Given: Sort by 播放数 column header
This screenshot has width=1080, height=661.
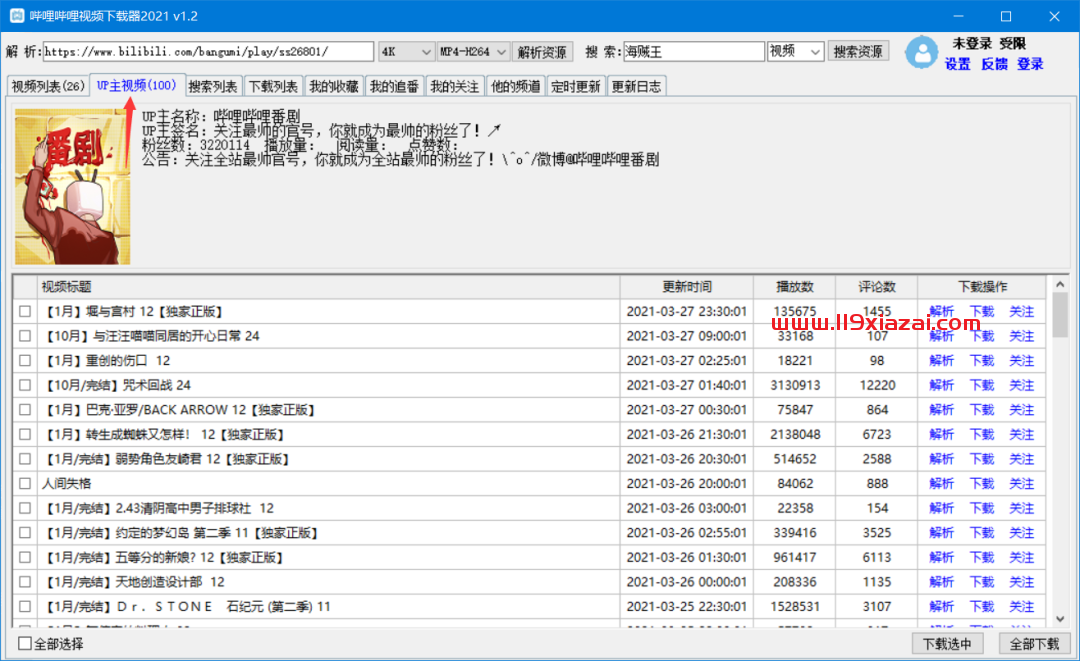Looking at the screenshot, I should (795, 287).
